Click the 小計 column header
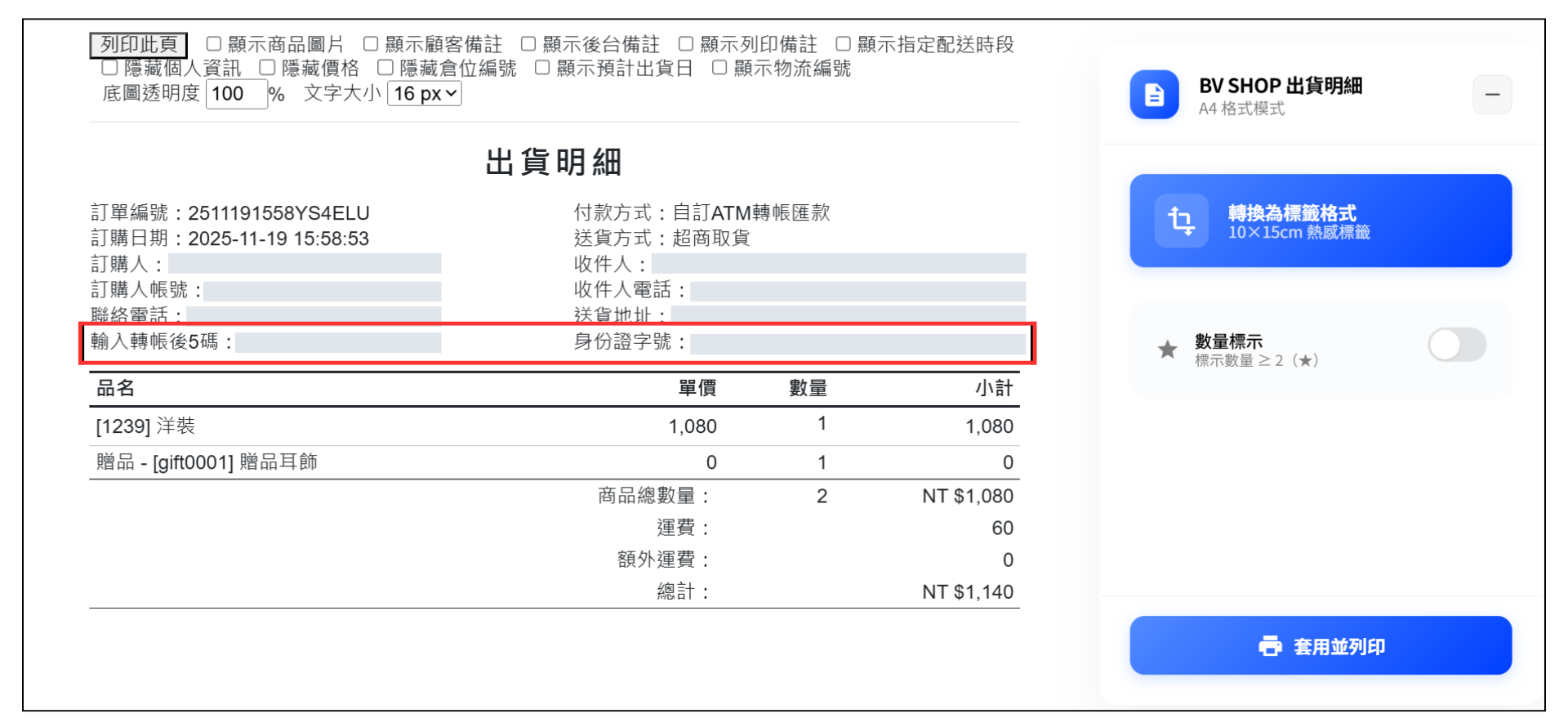This screenshot has width=1568, height=727. [994, 389]
